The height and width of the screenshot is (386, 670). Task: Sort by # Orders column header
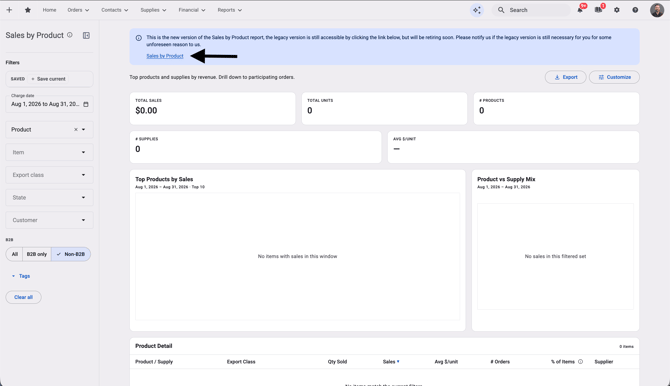pyautogui.click(x=500, y=362)
